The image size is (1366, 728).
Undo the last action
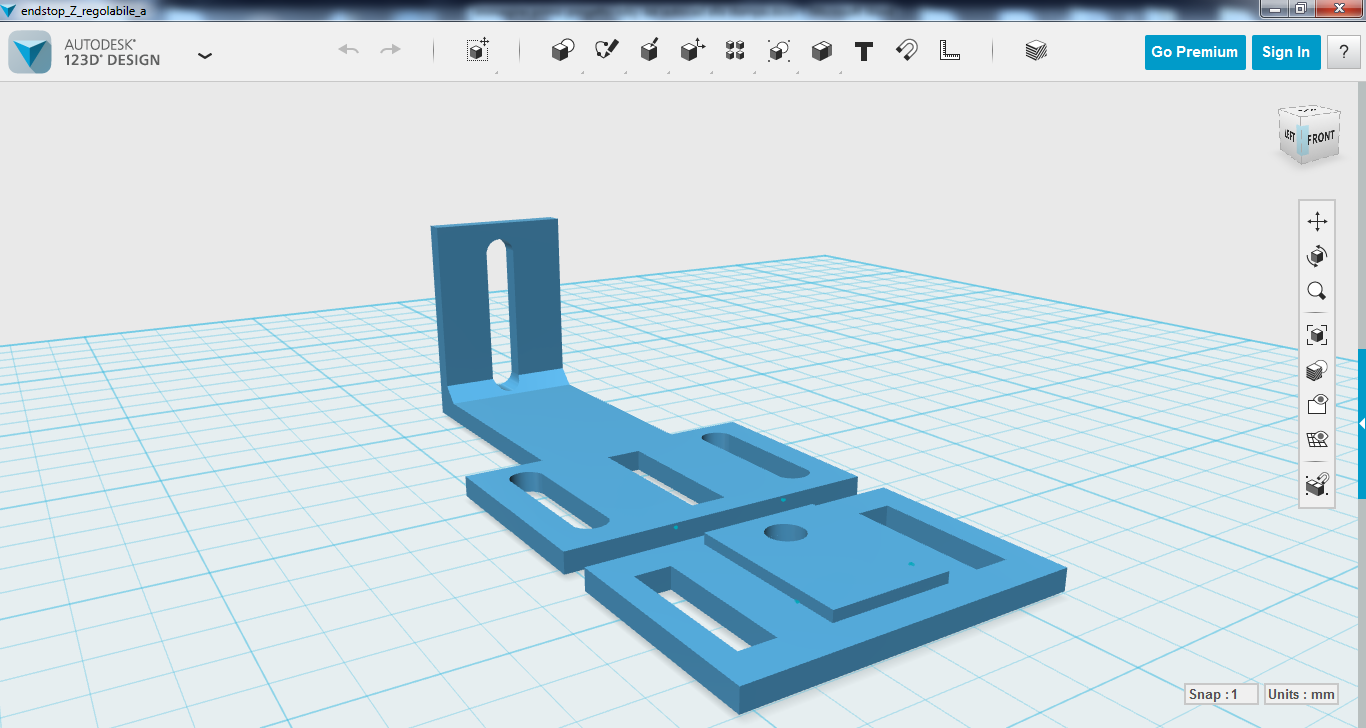tap(349, 50)
